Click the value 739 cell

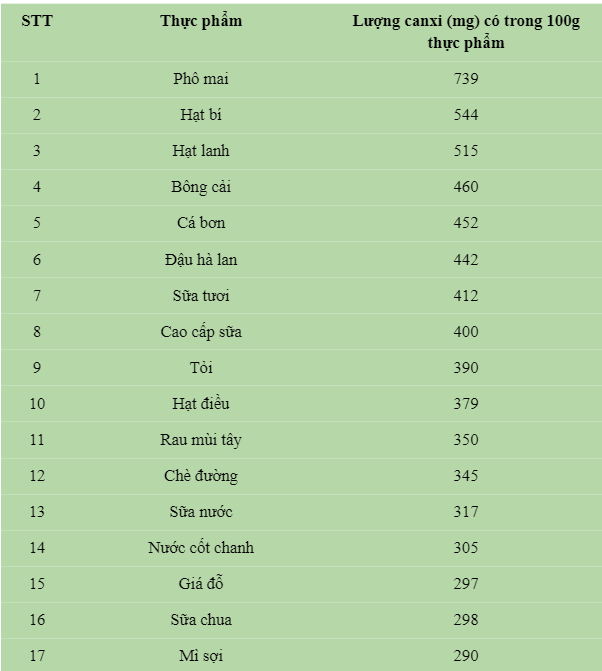pyautogui.click(x=465, y=79)
